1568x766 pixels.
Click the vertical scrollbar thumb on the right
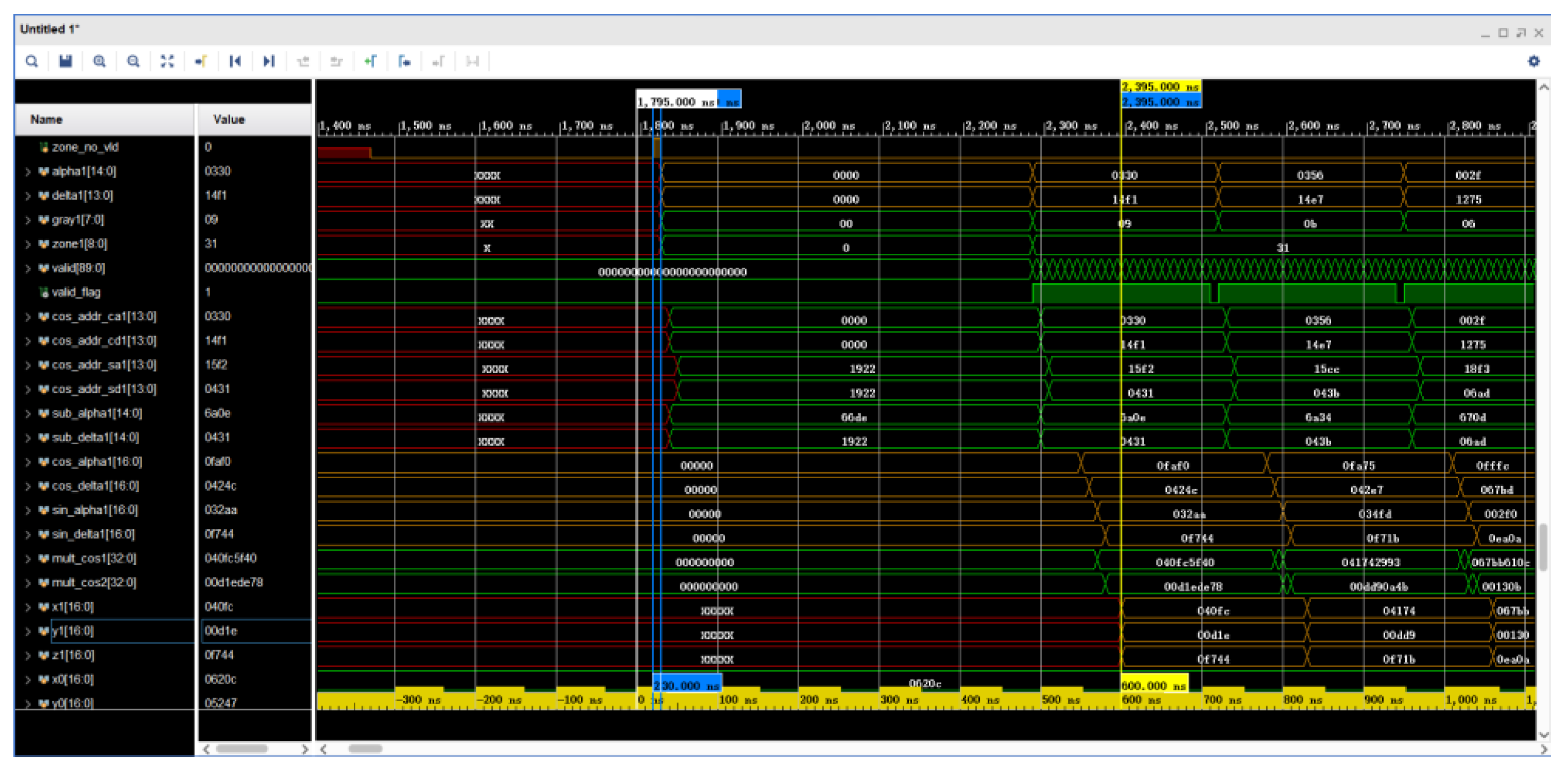[1543, 548]
